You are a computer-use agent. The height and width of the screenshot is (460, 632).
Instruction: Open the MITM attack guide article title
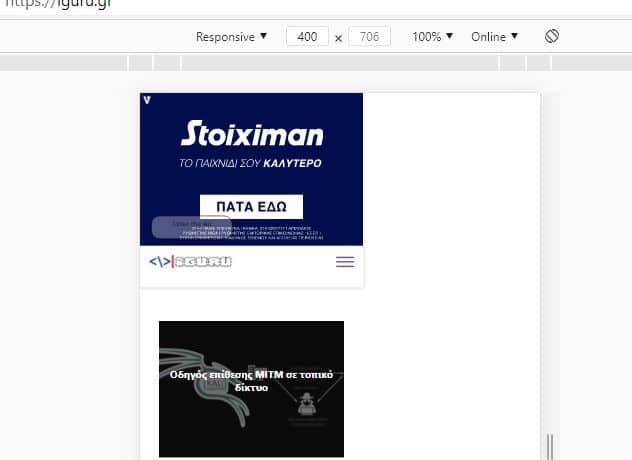coord(252,381)
